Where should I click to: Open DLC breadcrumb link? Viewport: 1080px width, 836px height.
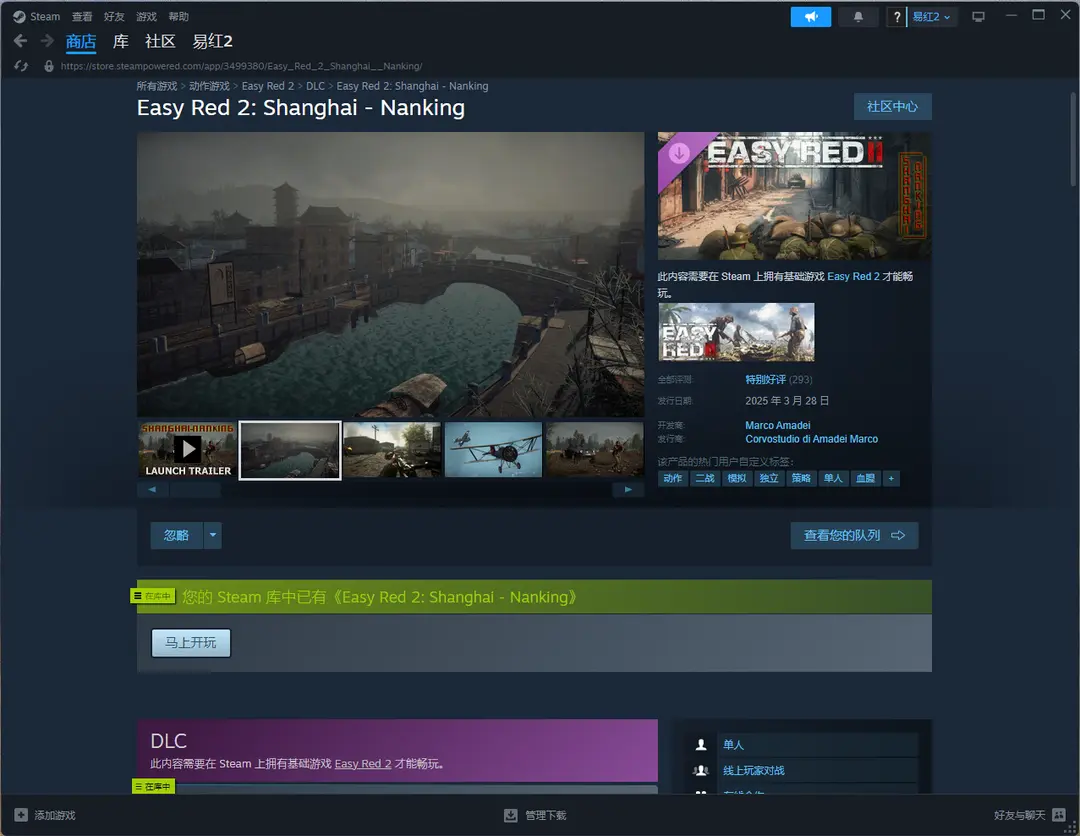point(315,86)
